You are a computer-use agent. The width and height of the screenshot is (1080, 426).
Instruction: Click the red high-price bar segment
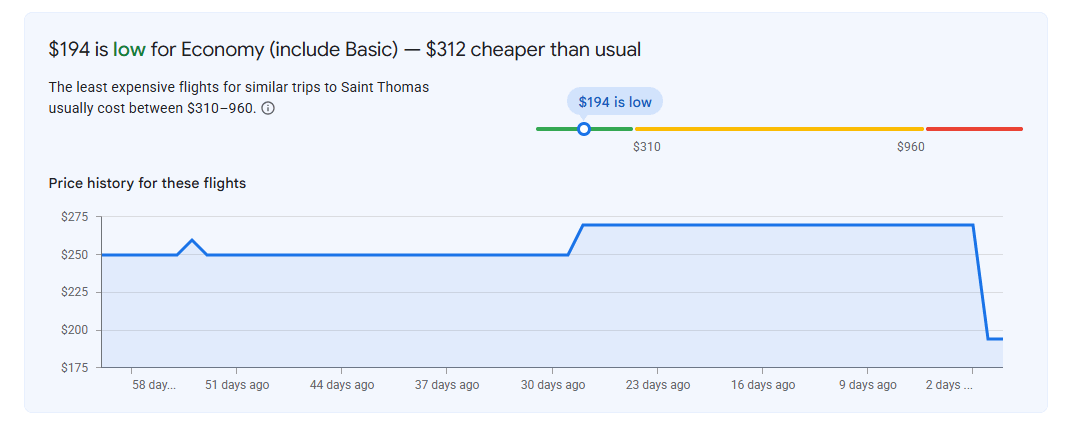click(974, 129)
